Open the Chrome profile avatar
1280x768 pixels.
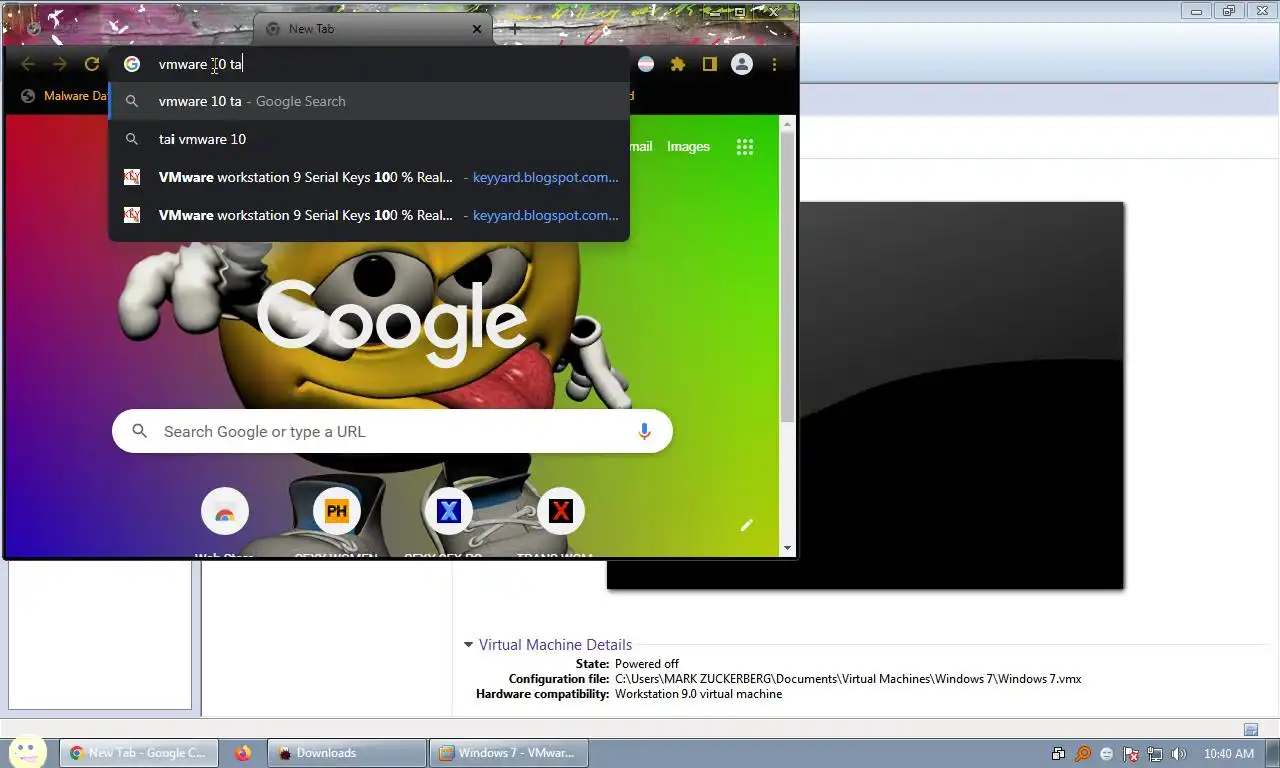click(x=742, y=64)
